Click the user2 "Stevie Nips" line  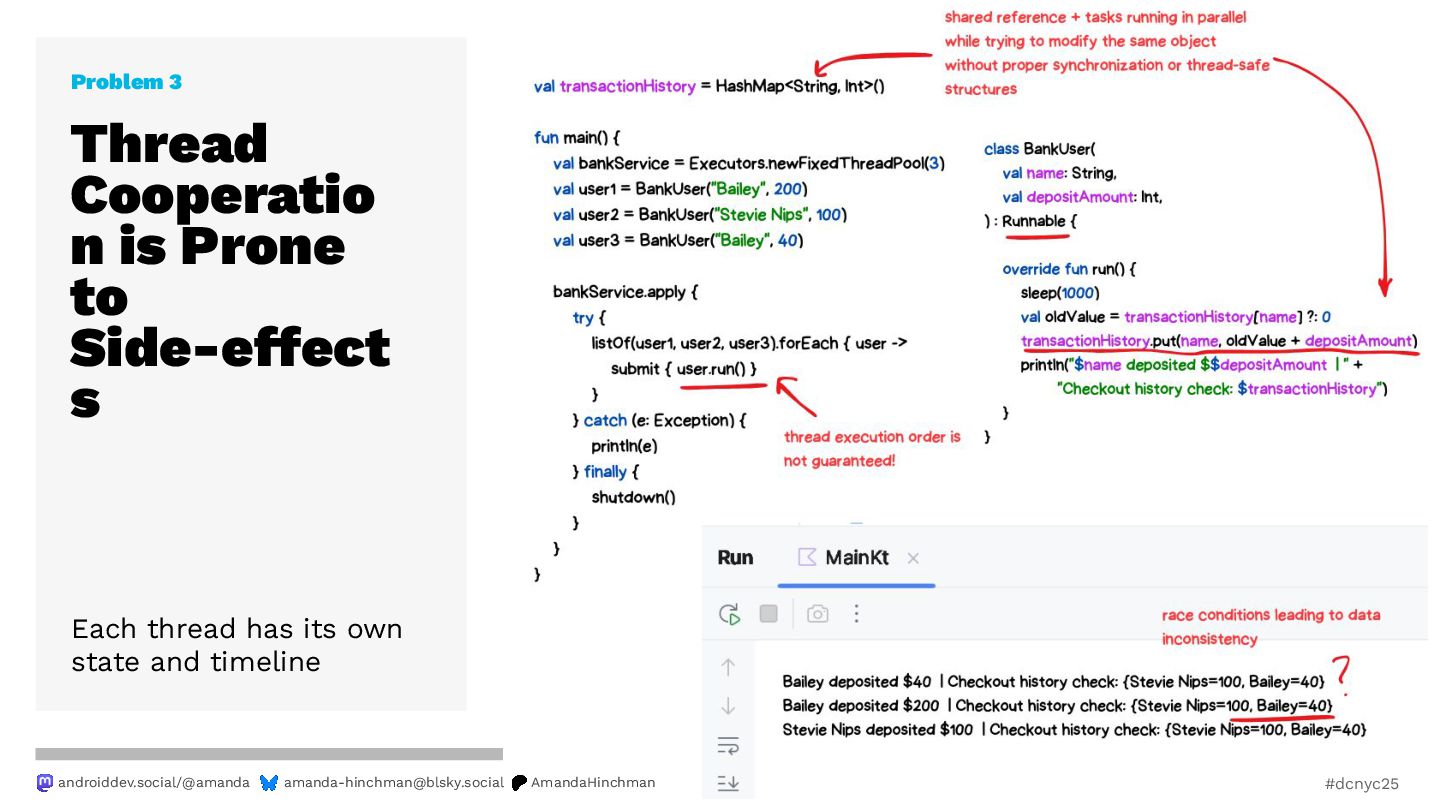[x=700, y=215]
